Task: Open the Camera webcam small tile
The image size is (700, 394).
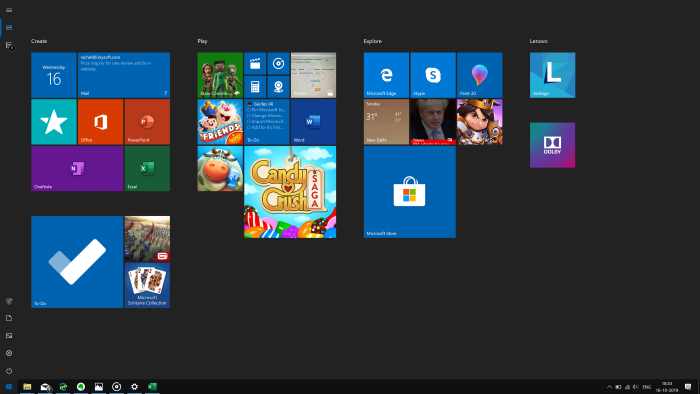Action: coord(278,87)
